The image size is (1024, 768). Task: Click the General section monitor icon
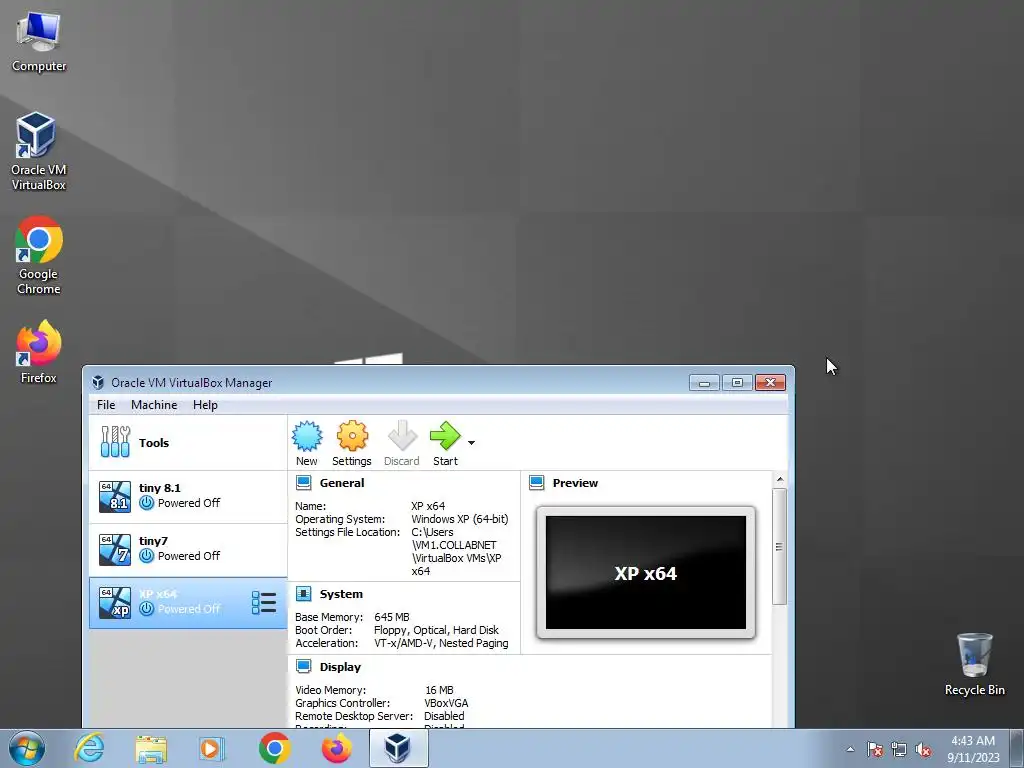[304, 483]
